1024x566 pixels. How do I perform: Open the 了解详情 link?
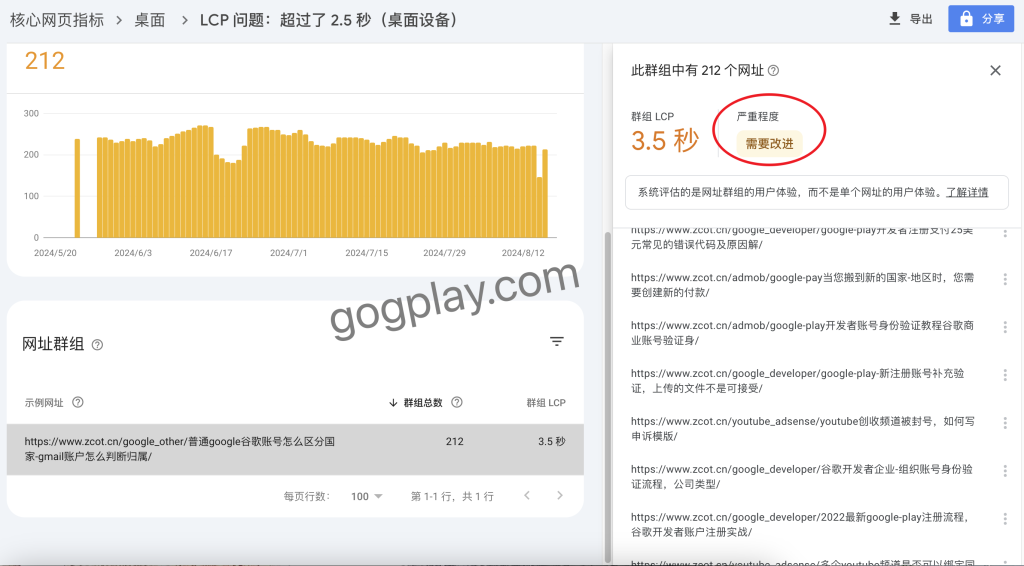(967, 192)
